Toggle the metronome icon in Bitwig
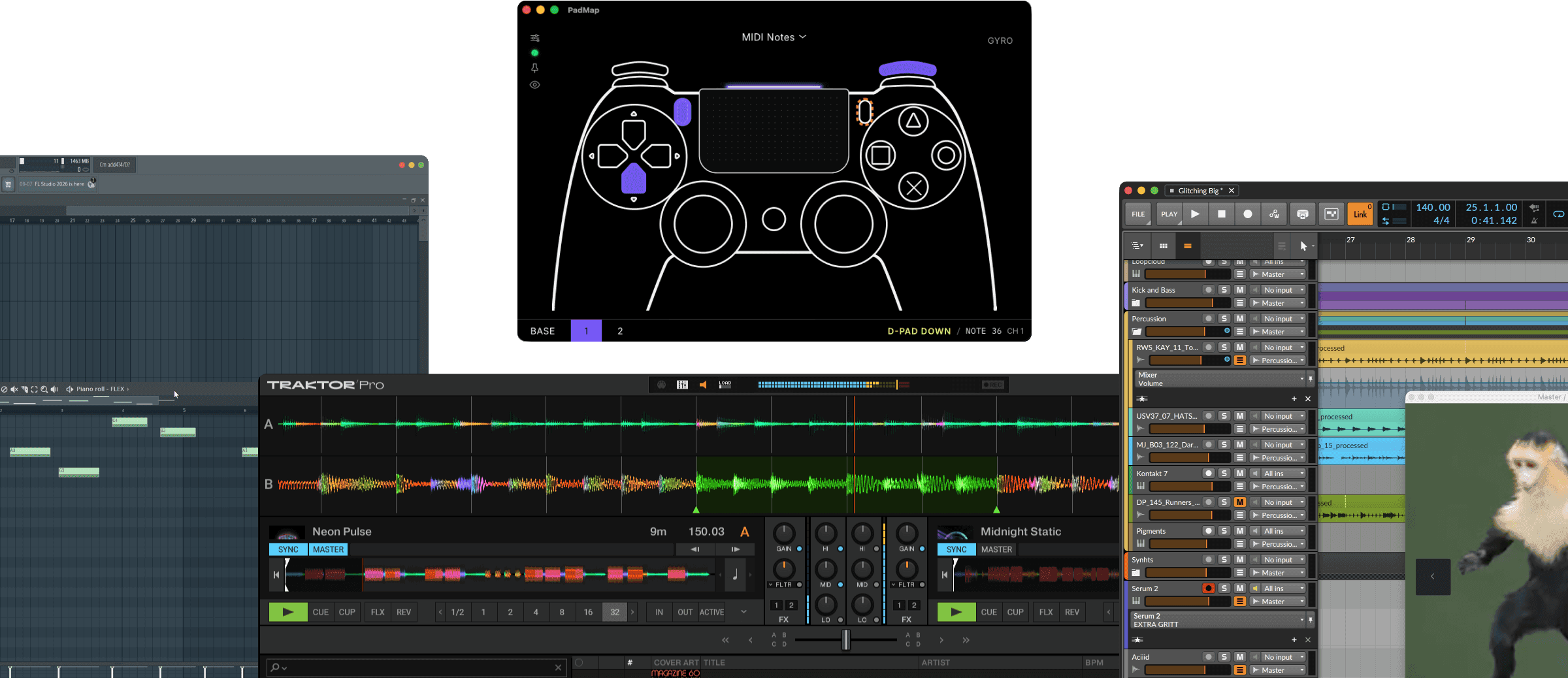This screenshot has height=678, width=1568. [1534, 221]
